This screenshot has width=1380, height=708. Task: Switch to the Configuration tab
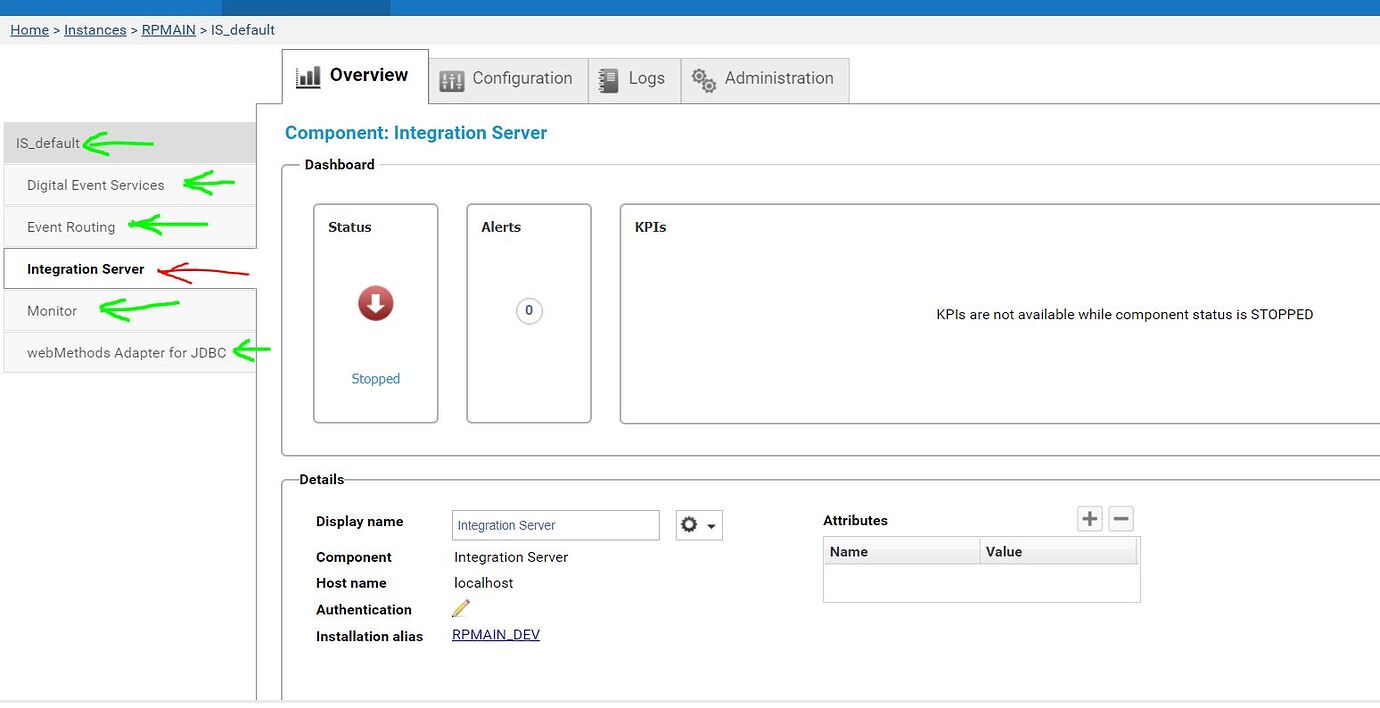point(507,80)
